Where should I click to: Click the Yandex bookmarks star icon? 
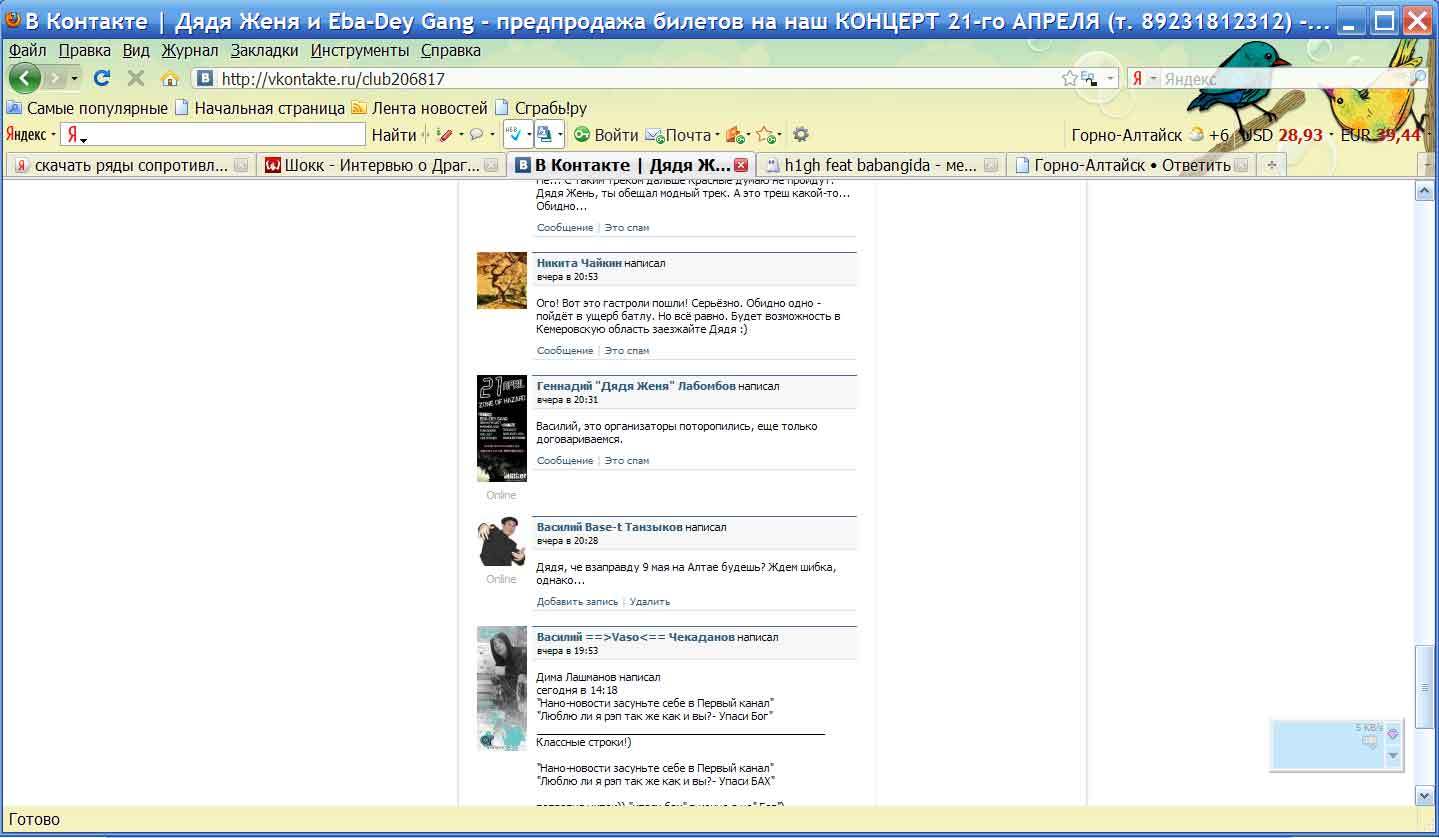pos(765,135)
